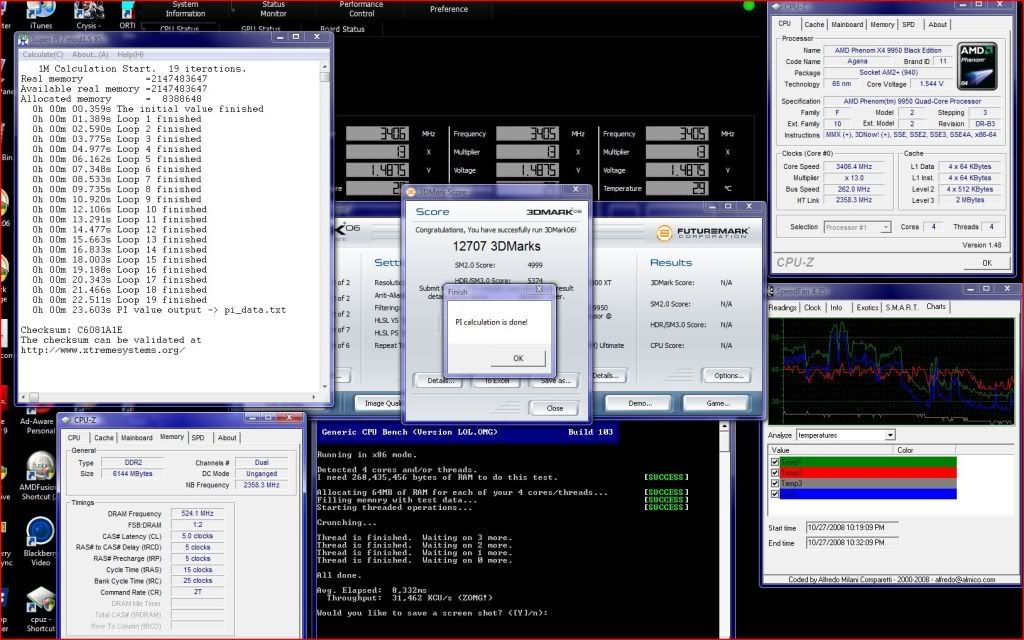Switch to Cache tab in top CPU-Z
Image resolution: width=1024 pixels, height=640 pixels.
814,24
